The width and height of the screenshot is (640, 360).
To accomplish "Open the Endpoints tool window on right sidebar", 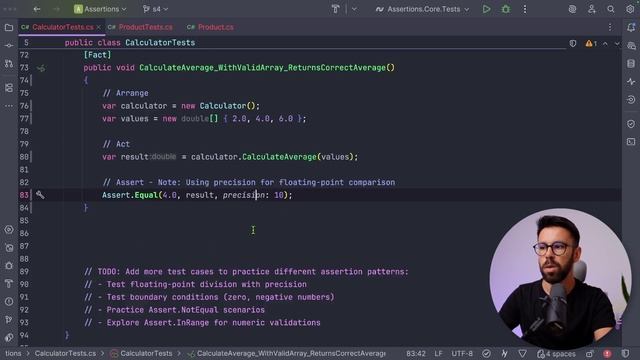I will [631, 99].
